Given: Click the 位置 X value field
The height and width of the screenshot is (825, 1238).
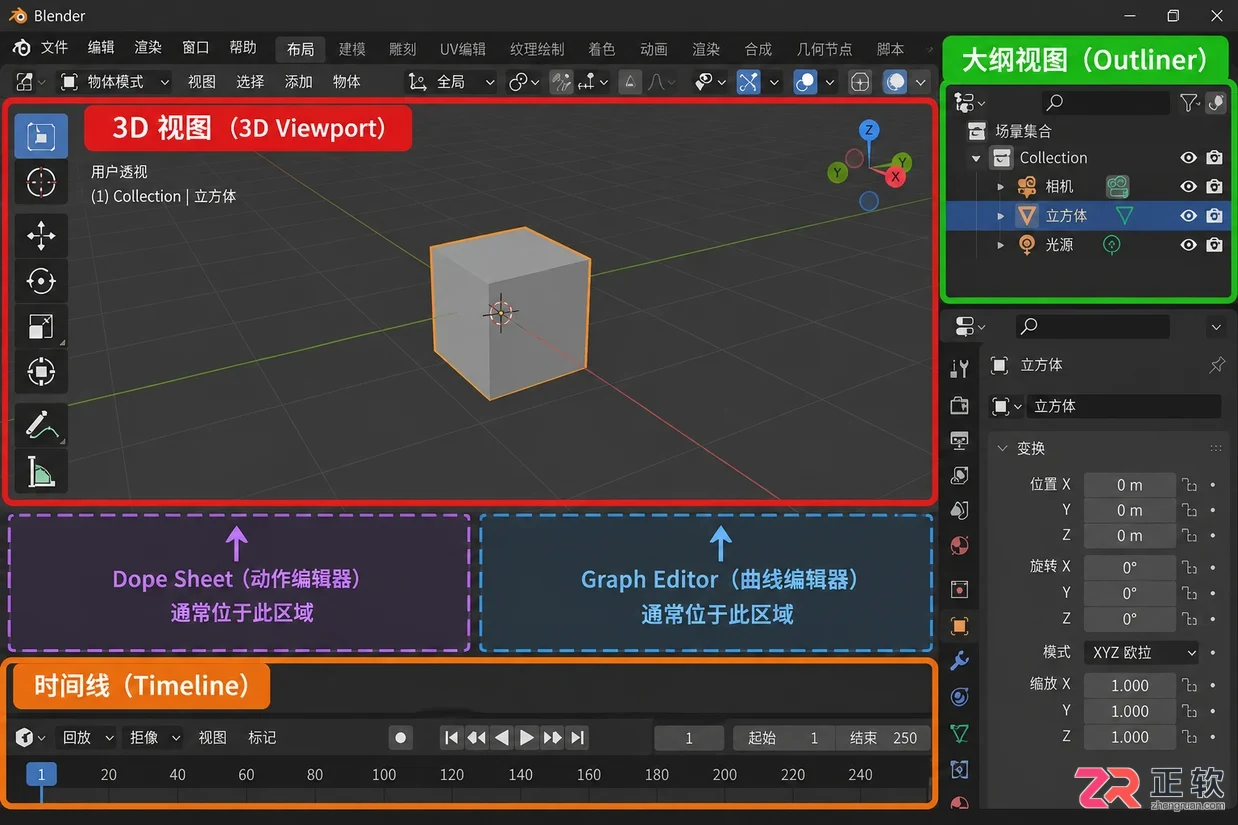Looking at the screenshot, I should [1129, 485].
